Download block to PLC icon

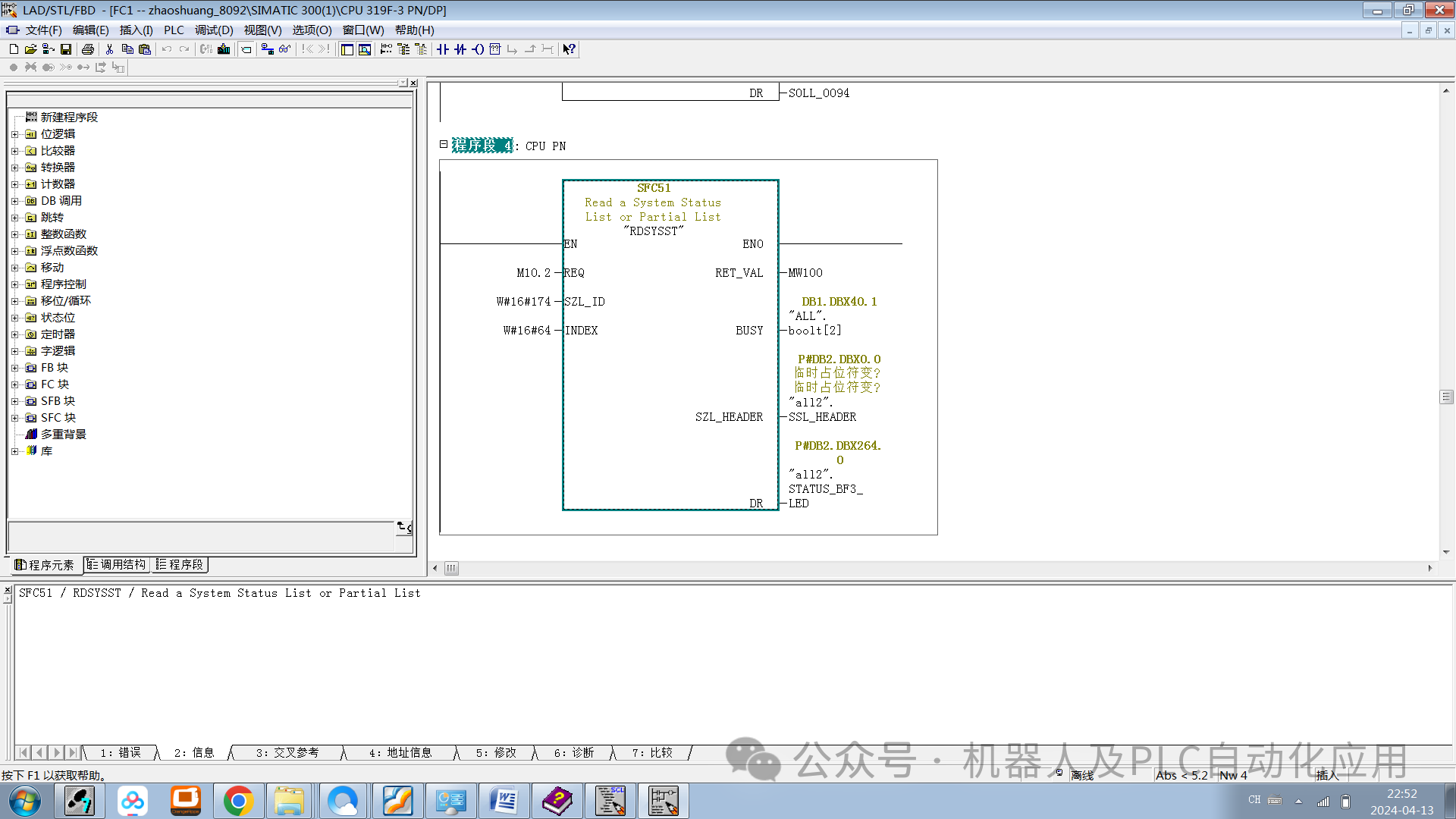tap(224, 49)
